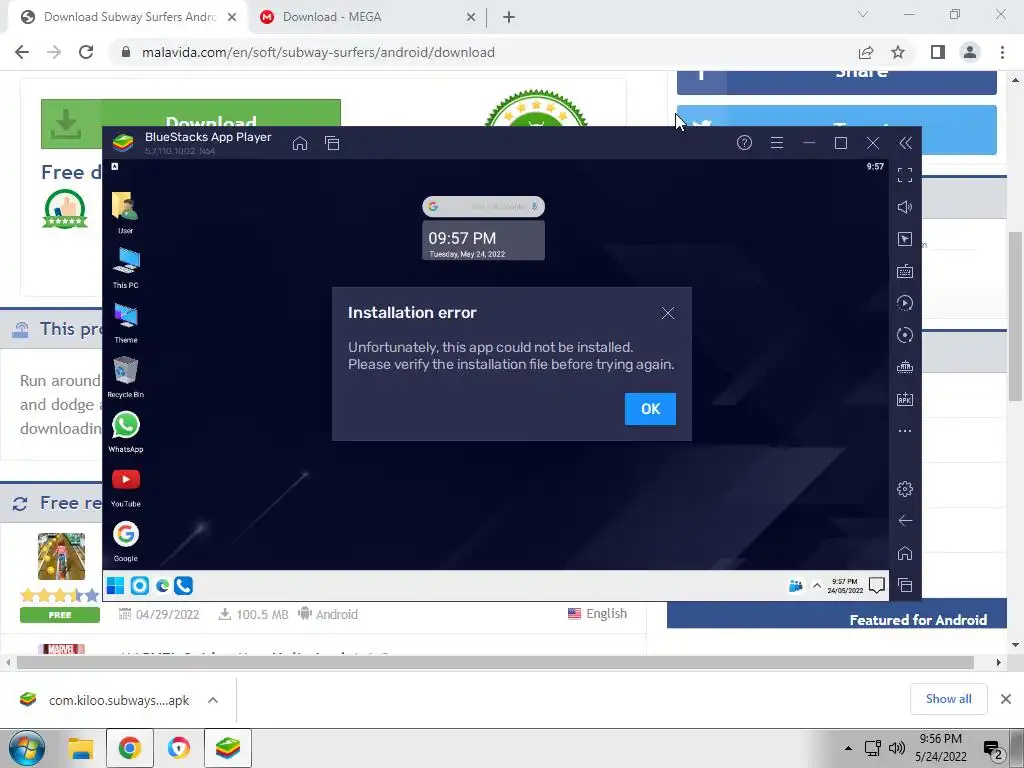Image resolution: width=1024 pixels, height=768 pixels.
Task: Launch the Google app in BlueStacks
Action: [125, 541]
